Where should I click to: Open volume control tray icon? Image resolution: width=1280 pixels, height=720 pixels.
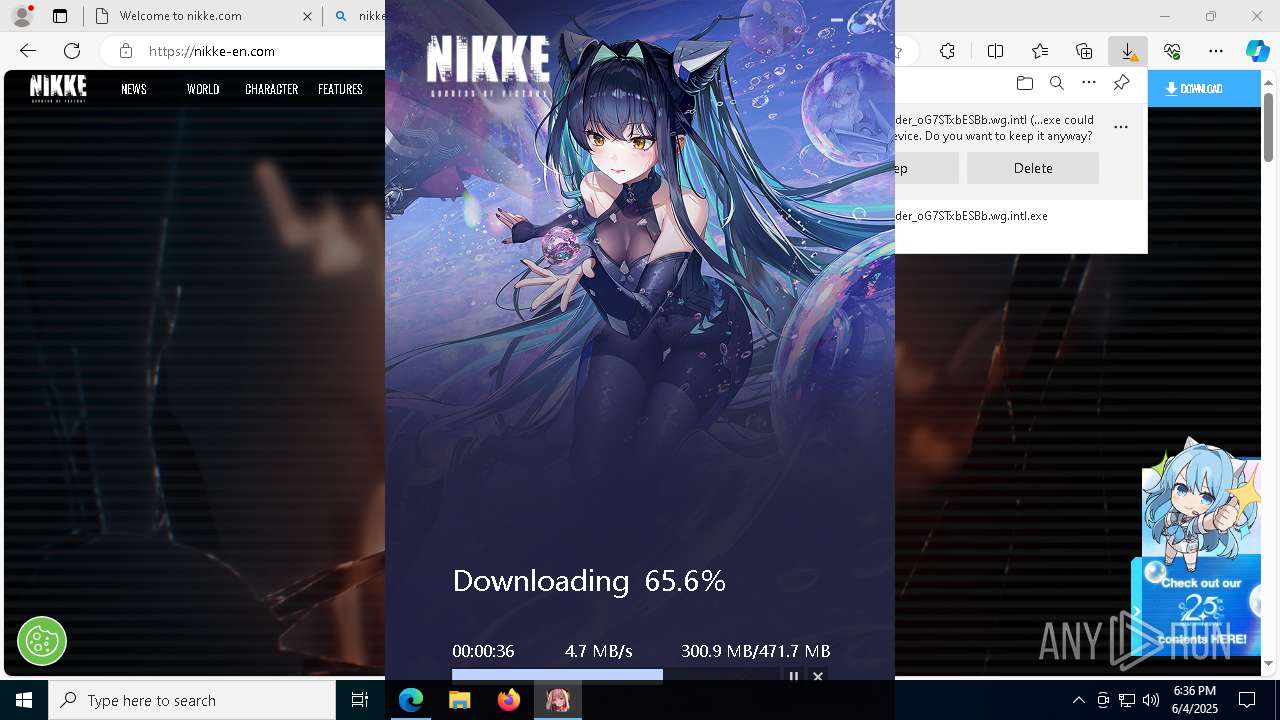pyautogui.click(x=1151, y=700)
